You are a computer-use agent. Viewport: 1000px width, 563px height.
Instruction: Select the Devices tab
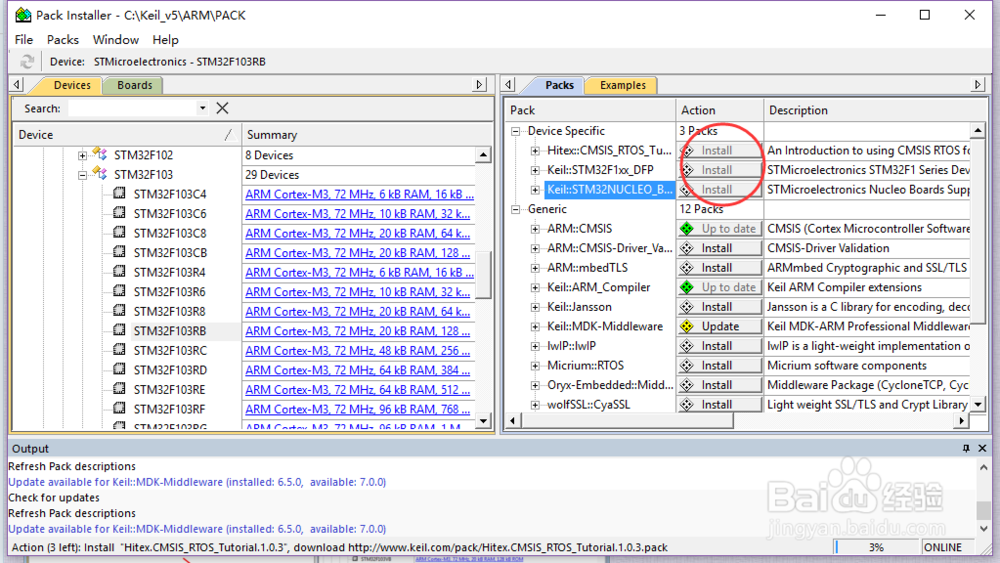(71, 85)
